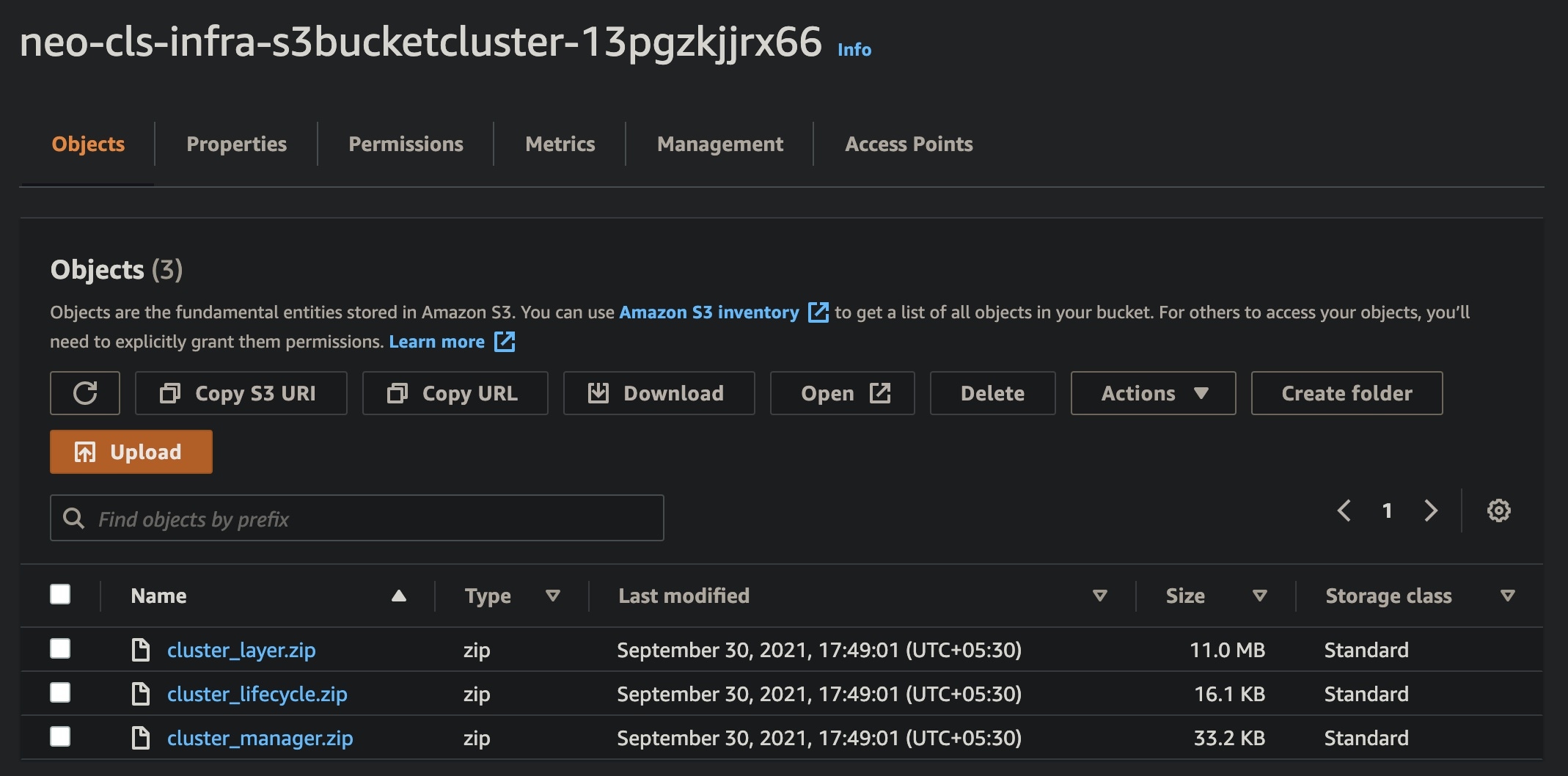Open table preferences gear icon
1568x776 pixels.
point(1498,510)
